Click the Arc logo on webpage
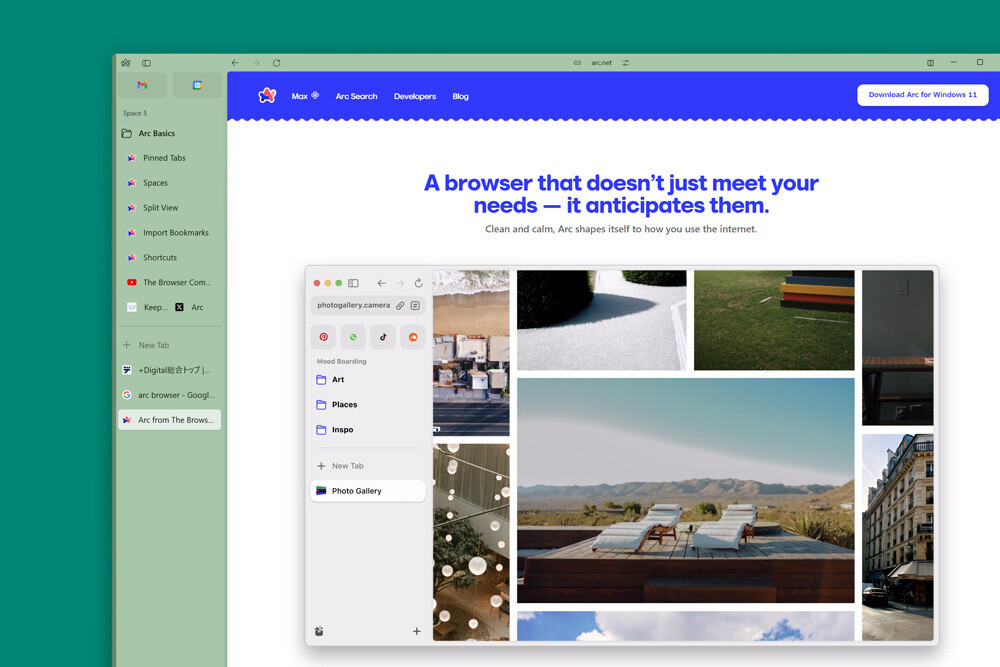This screenshot has height=667, width=1000. click(x=267, y=96)
